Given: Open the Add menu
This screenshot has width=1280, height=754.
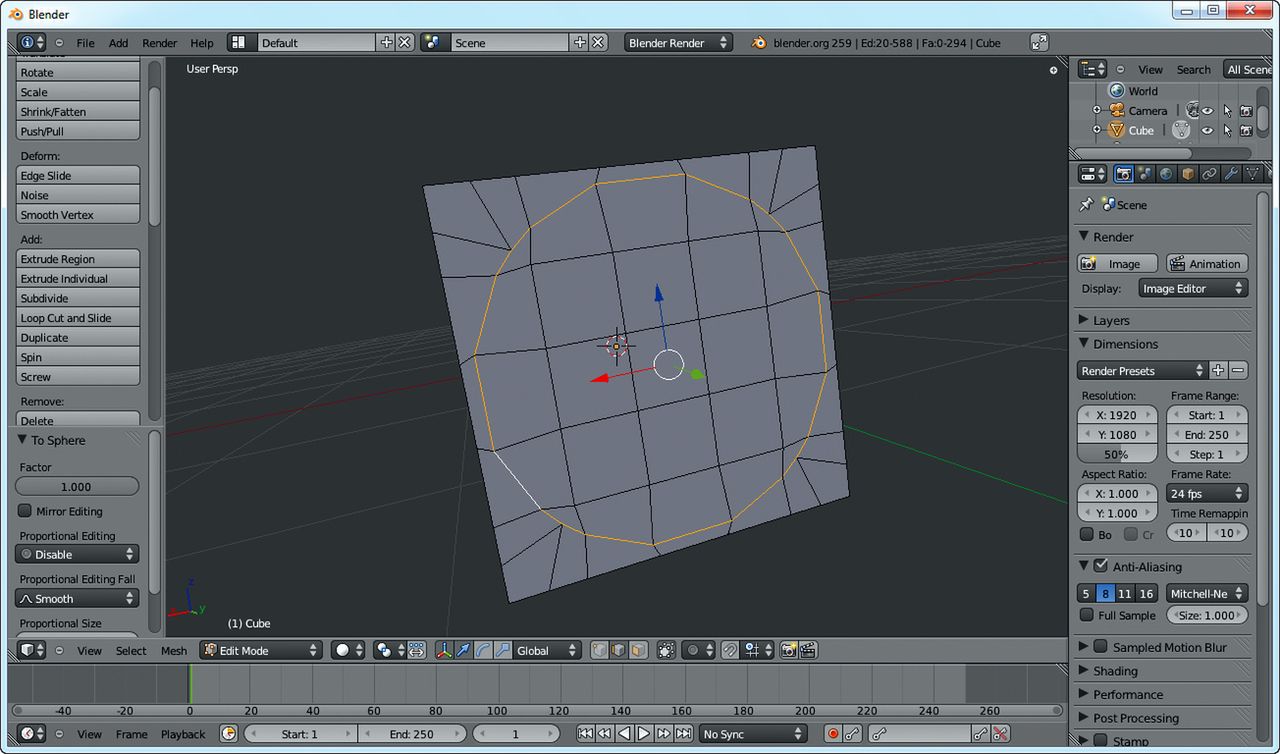Looking at the screenshot, I should [x=118, y=43].
